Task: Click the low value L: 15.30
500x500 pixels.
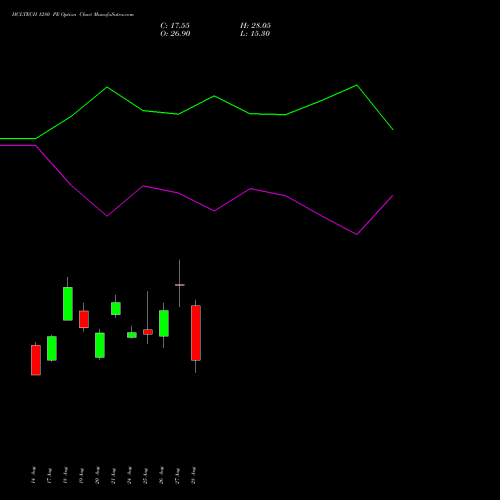Action: (255, 34)
